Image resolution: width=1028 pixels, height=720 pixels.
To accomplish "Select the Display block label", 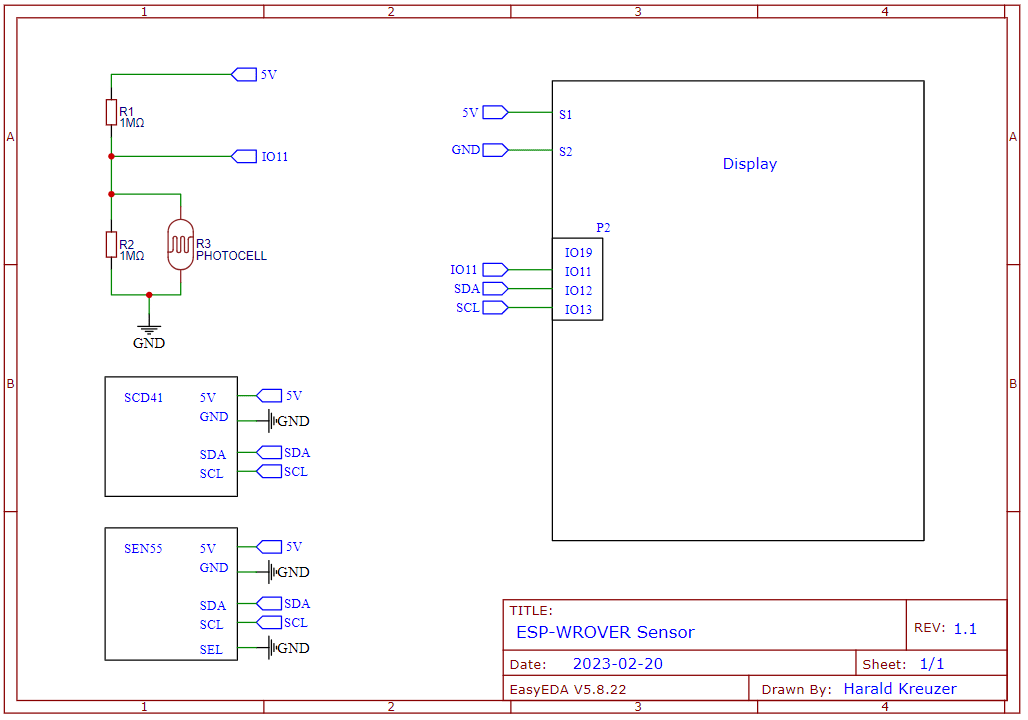I will [749, 164].
